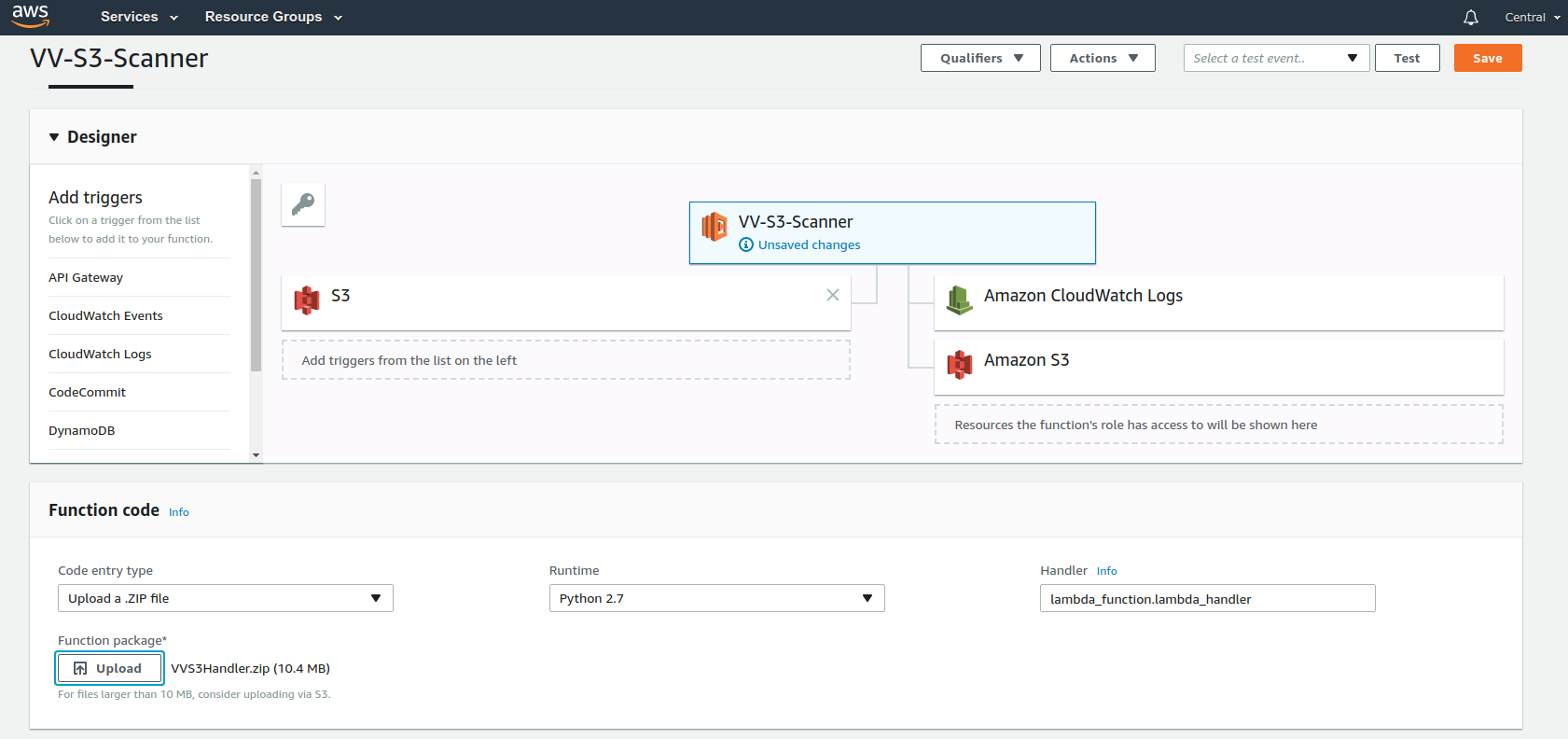Click the key permissions icon in Designer
Screen dimensions: 1568x739
303,204
